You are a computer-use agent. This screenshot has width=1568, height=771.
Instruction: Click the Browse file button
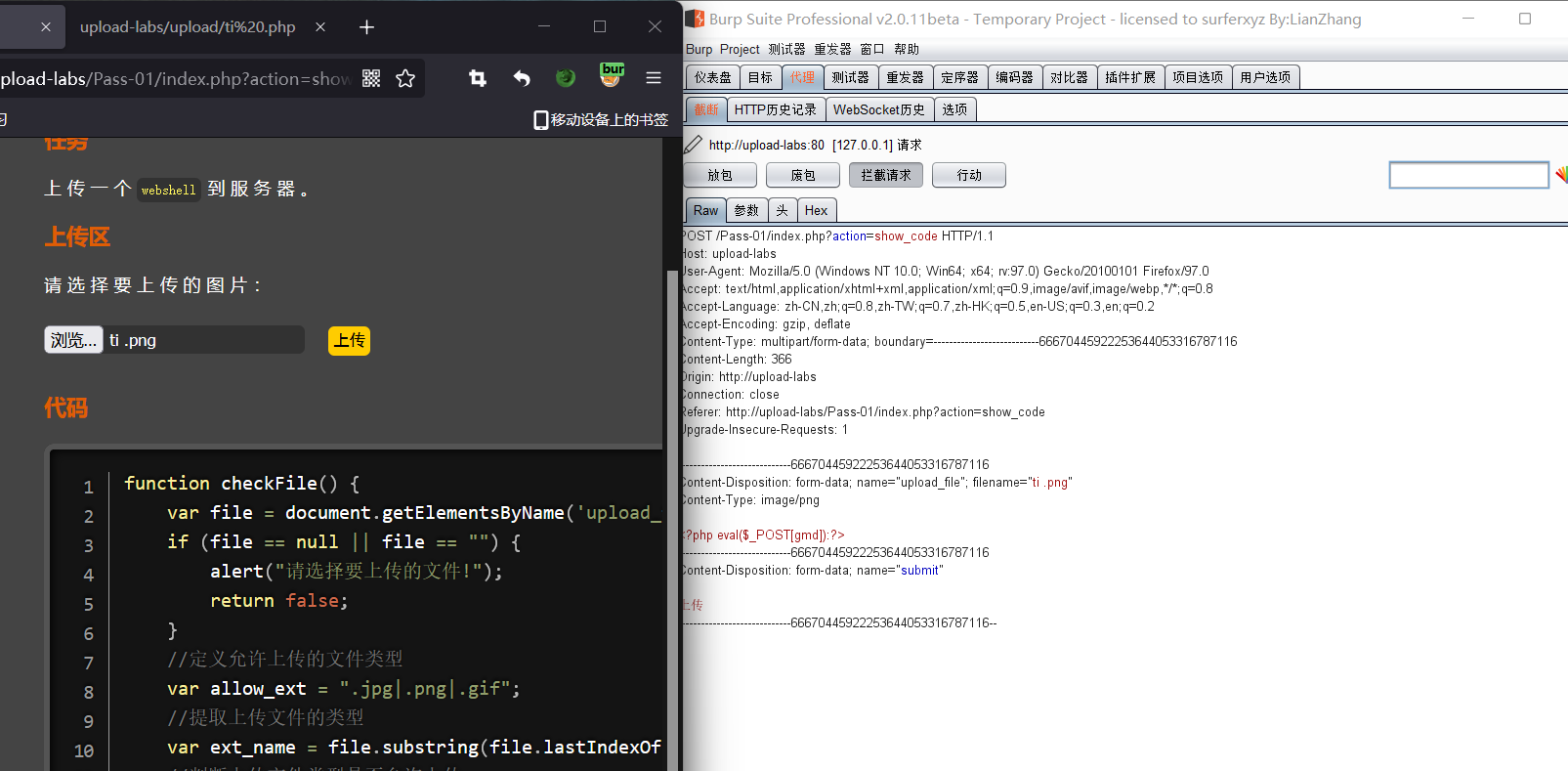pos(73,340)
